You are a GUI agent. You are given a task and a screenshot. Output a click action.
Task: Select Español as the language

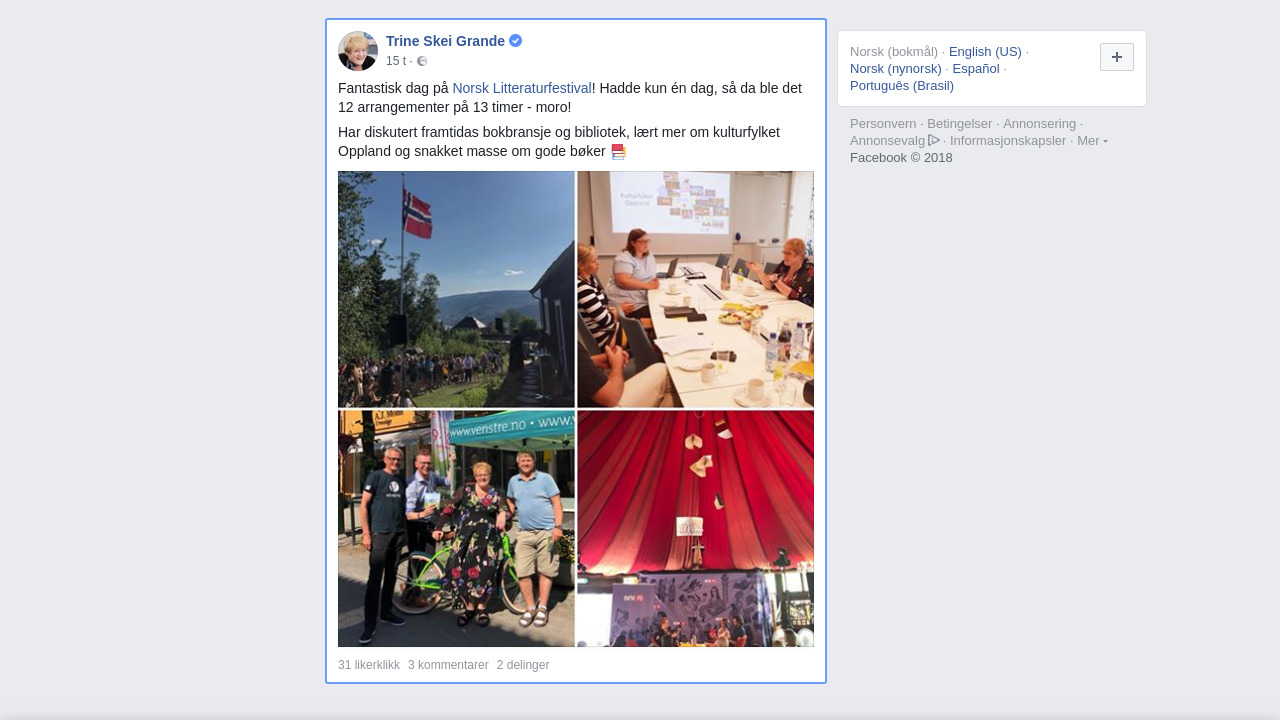(976, 69)
